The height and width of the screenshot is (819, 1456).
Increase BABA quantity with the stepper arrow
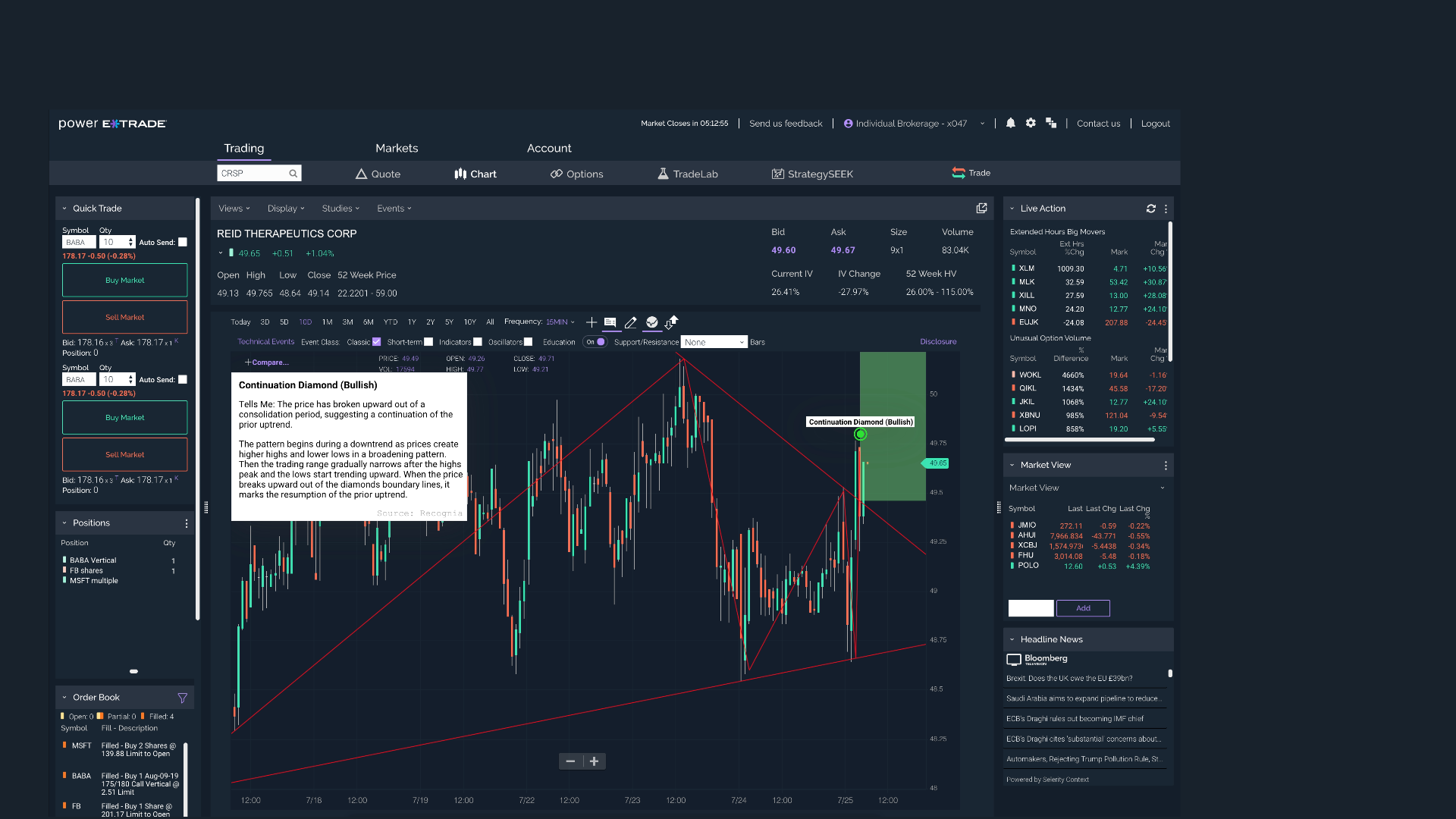coord(130,238)
